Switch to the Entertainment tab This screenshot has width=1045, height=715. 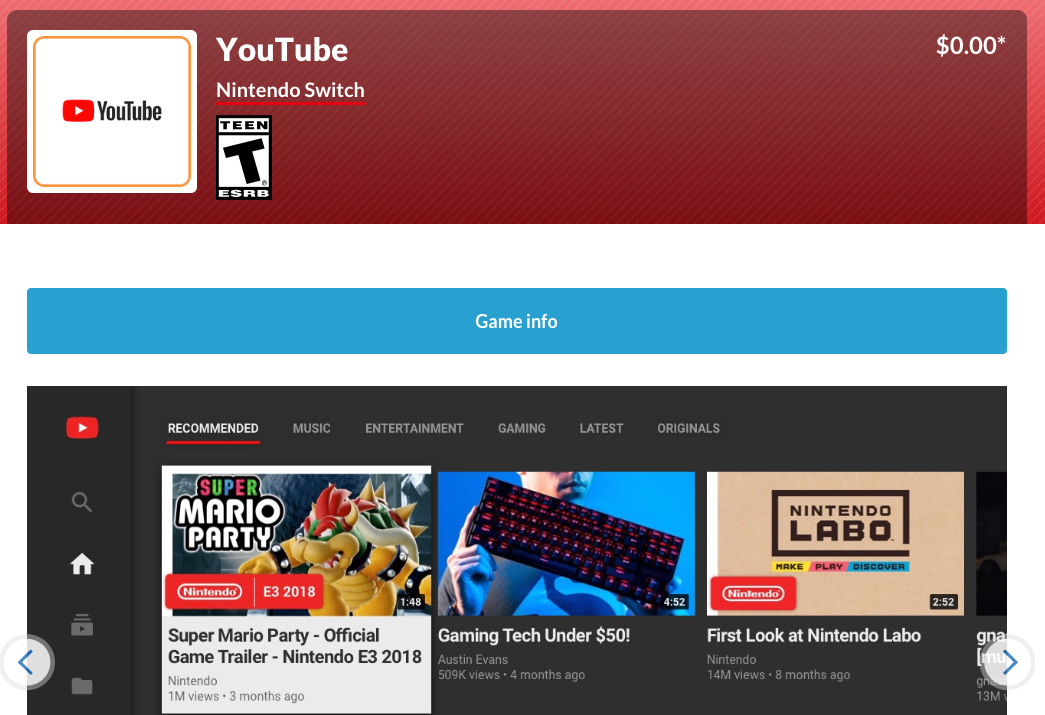click(x=414, y=428)
